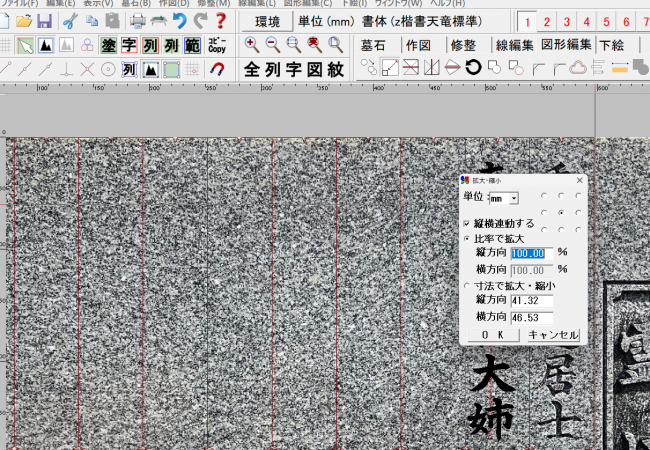This screenshot has width=650, height=450.
Task: Select the 比率で拡大 radio button
Action: tap(466, 238)
